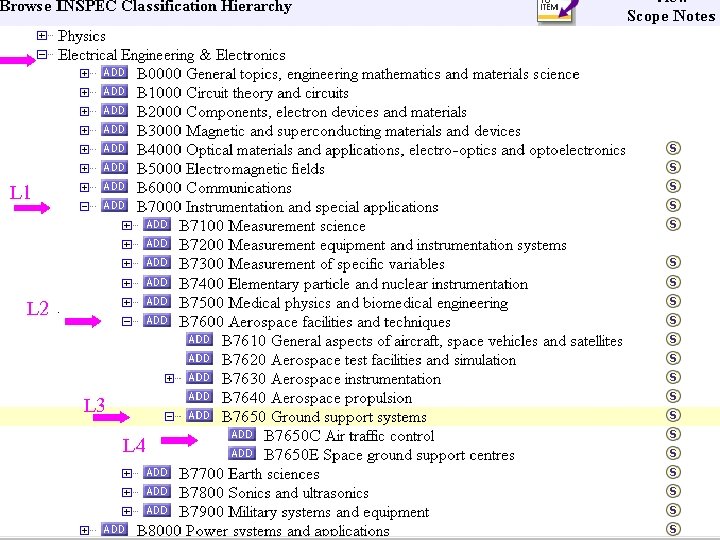Image resolution: width=720 pixels, height=540 pixels.
Task: Add B7650 Ground support systems
Action: pos(199,416)
